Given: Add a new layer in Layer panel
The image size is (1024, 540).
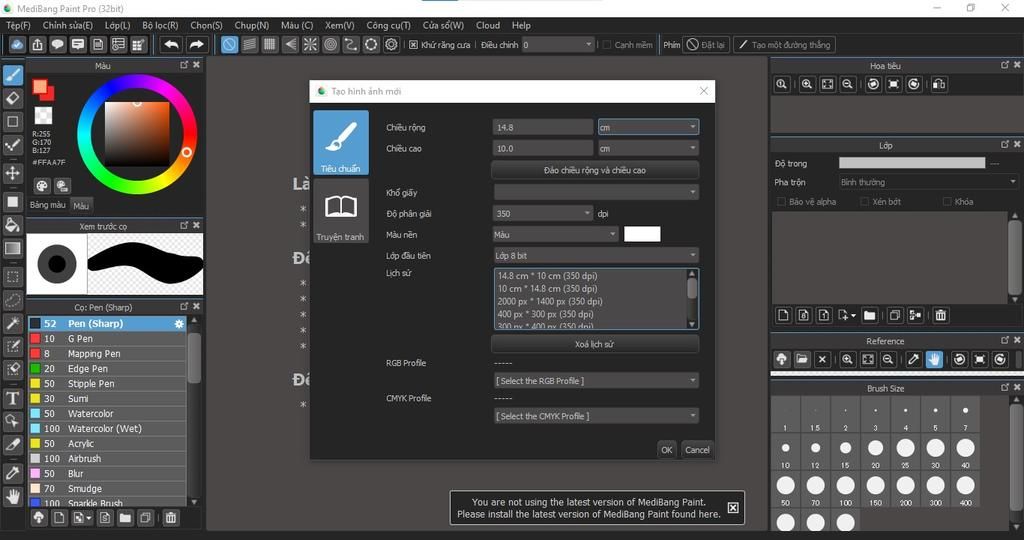Looking at the screenshot, I should (x=783, y=315).
